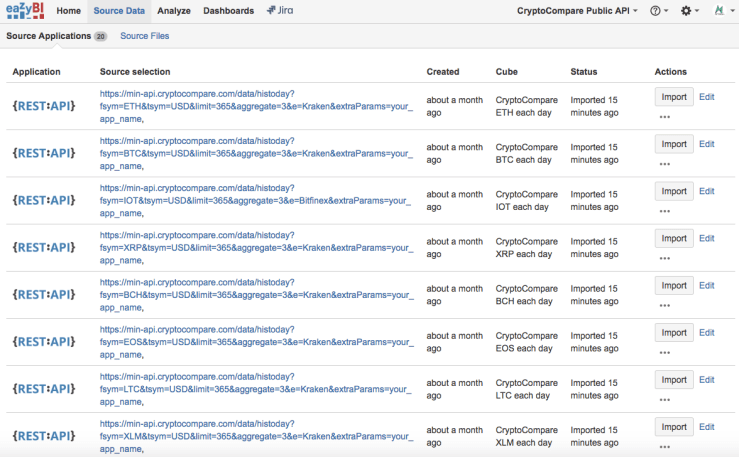Open the help question mark menu
The height and width of the screenshot is (457, 739).
pos(658,11)
